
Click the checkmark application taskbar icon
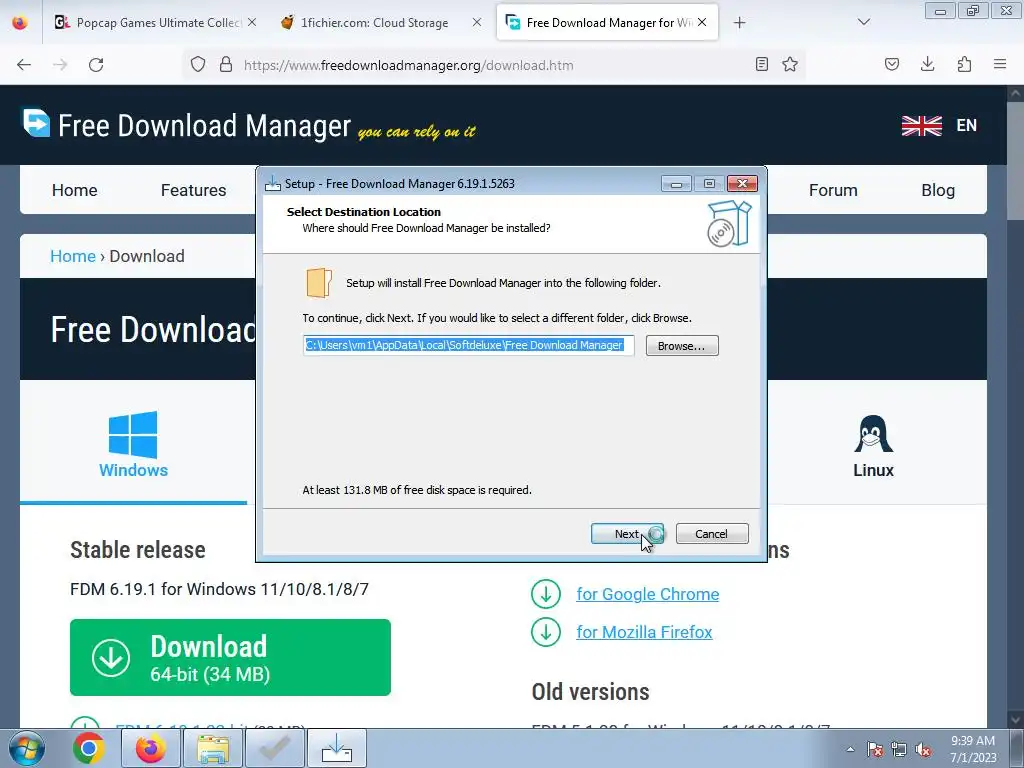(x=275, y=748)
